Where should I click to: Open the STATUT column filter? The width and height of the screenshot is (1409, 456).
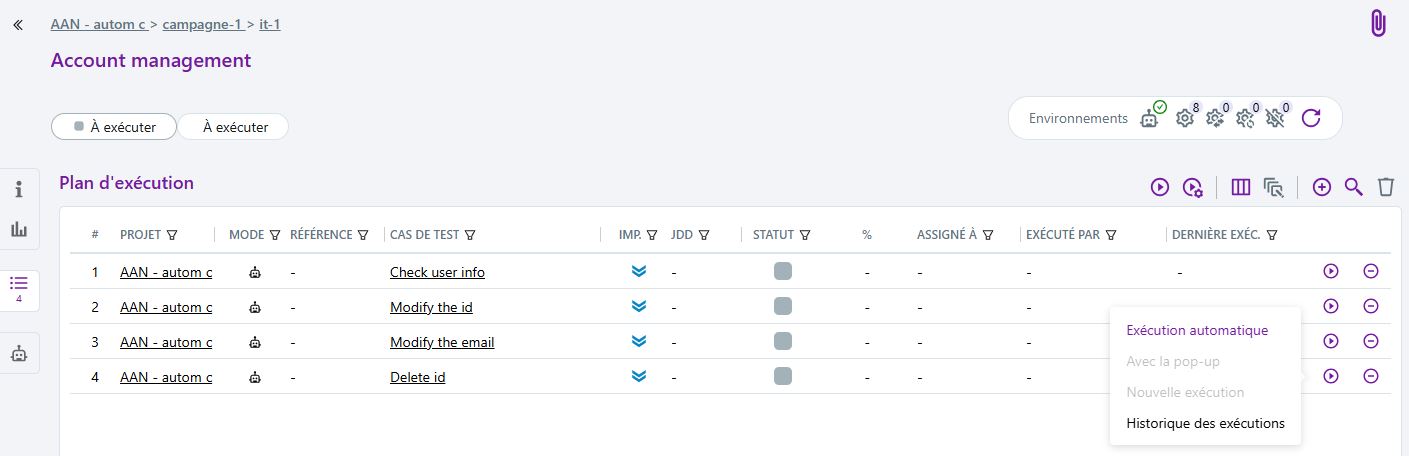tap(805, 235)
